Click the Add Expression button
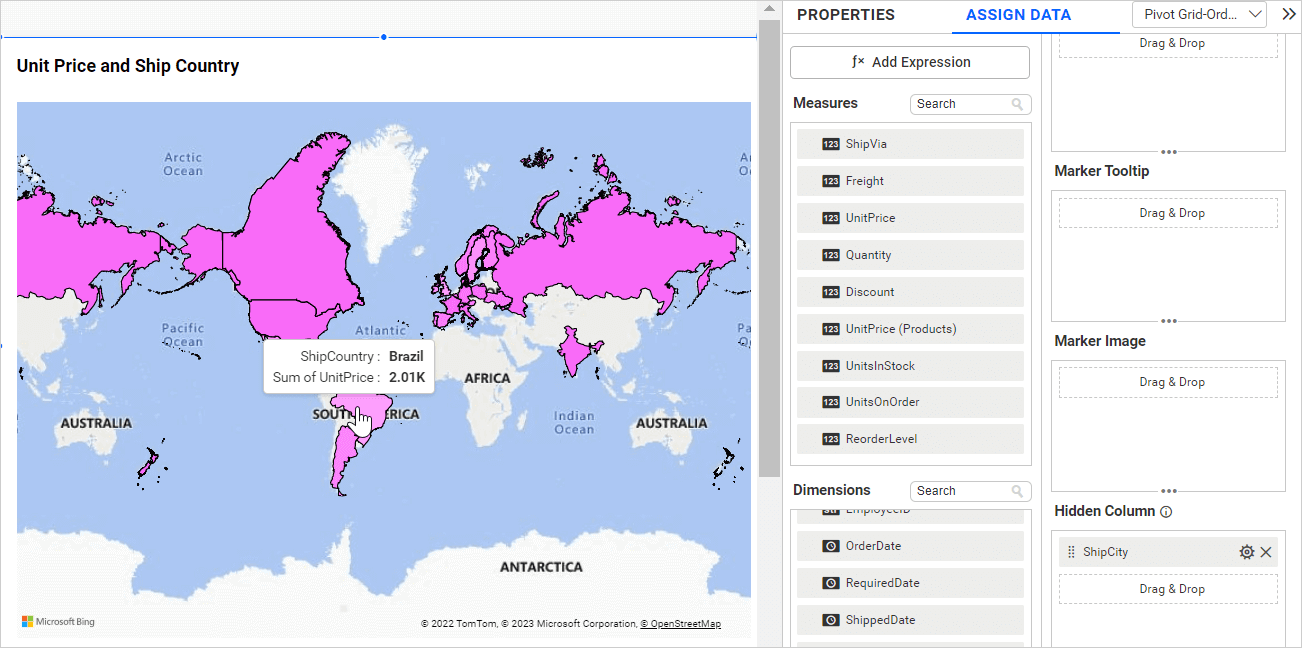The width and height of the screenshot is (1302, 648). click(x=910, y=62)
